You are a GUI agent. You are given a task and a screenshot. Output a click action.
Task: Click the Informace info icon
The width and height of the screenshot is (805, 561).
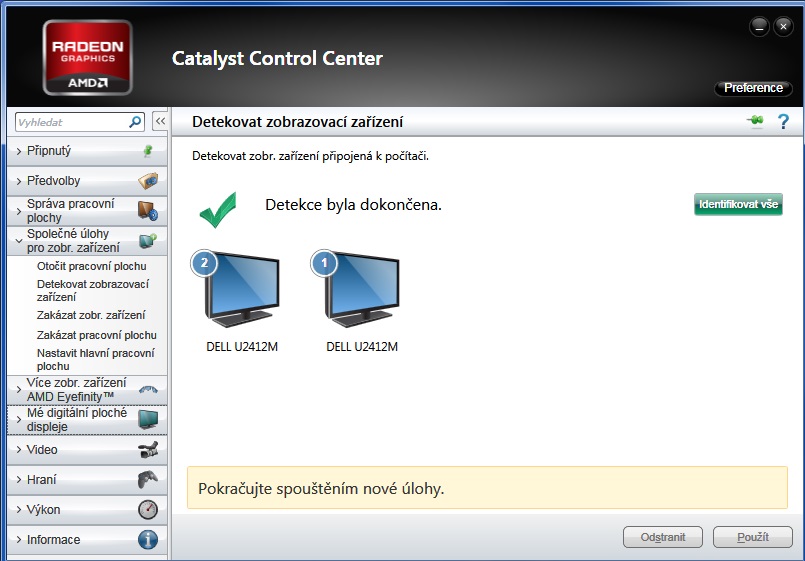pos(148,539)
